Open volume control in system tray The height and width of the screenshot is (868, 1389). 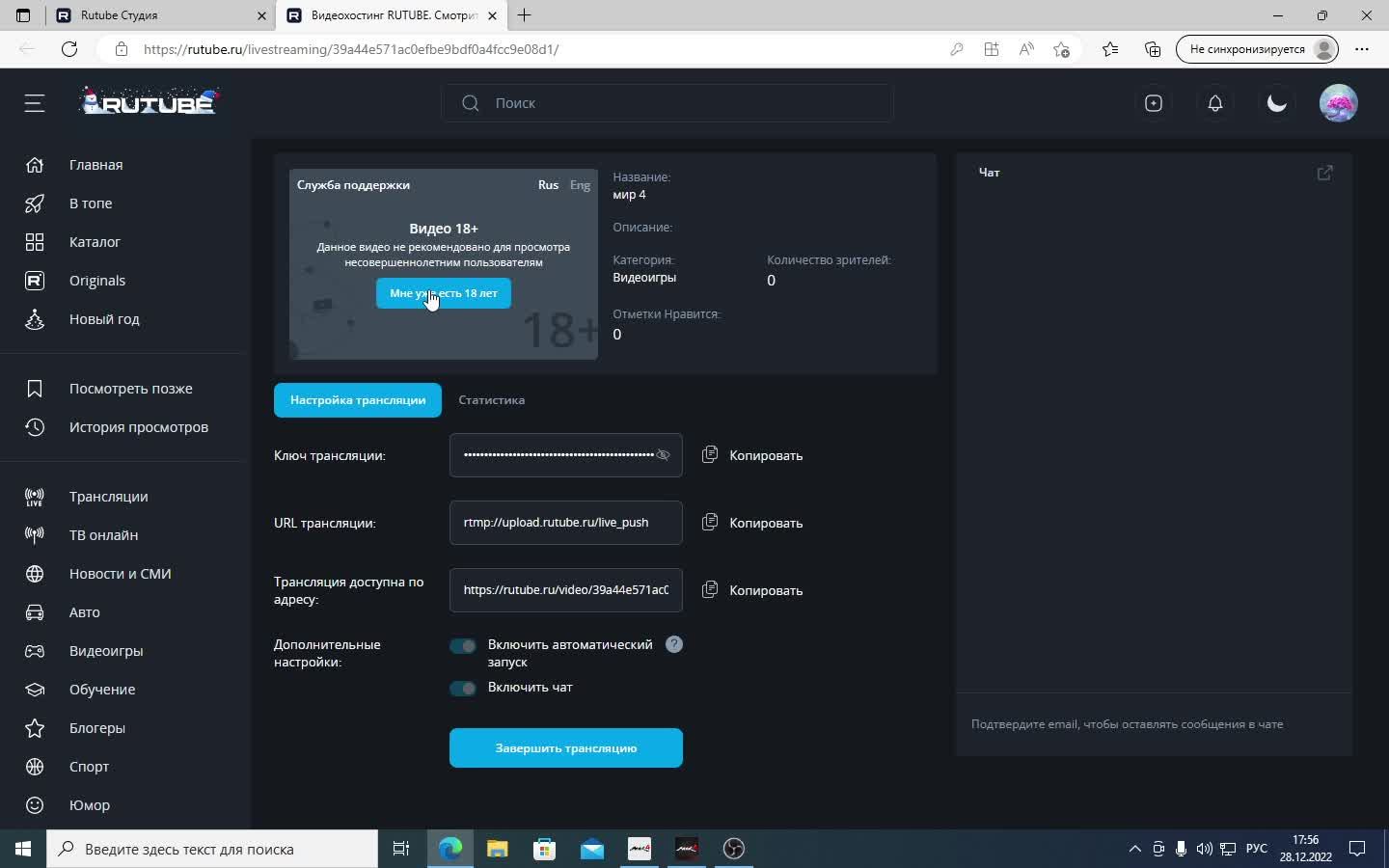click(x=1204, y=849)
